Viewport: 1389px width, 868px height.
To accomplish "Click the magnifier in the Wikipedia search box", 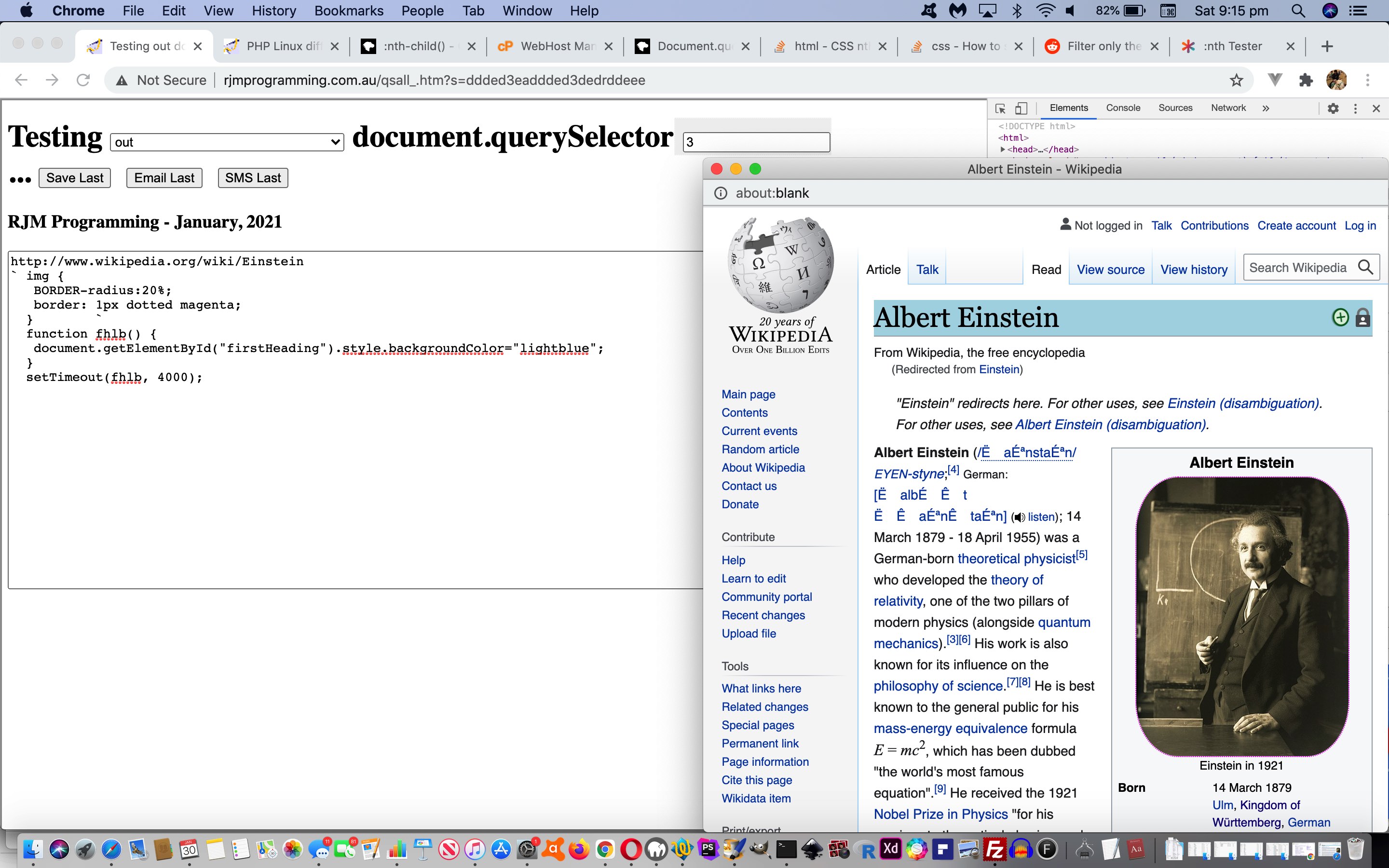I will click(1364, 267).
